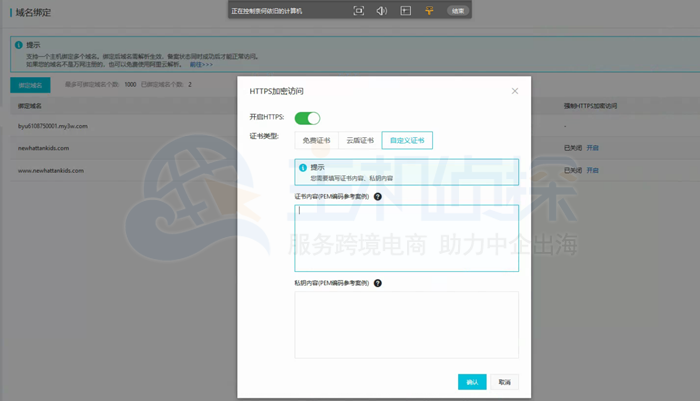Click the 前往>>> link in page tip
The height and width of the screenshot is (401, 700).
coord(201,64)
